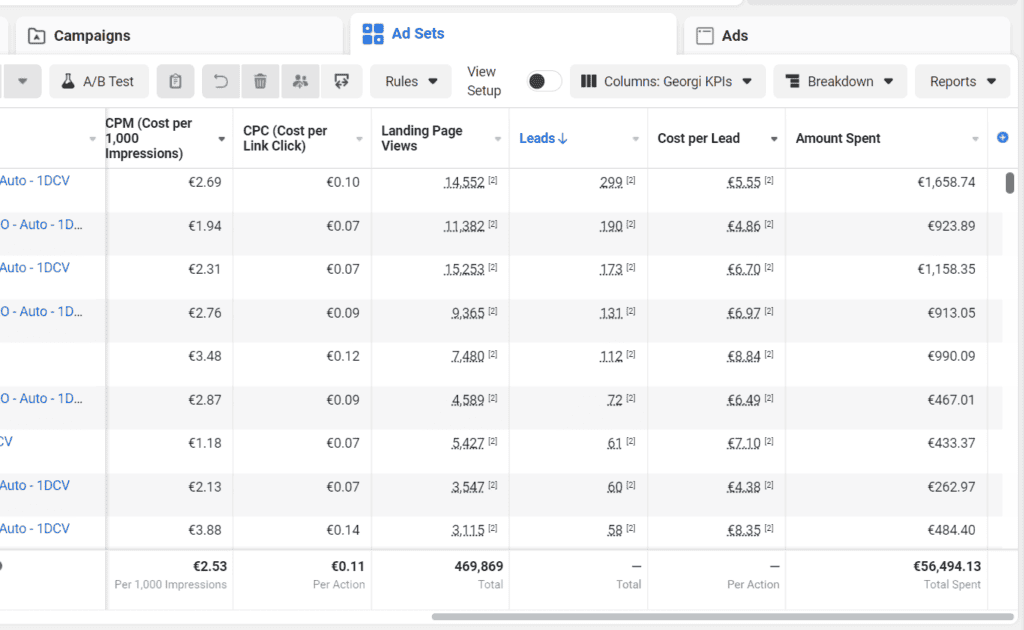Image resolution: width=1024 pixels, height=630 pixels.
Task: Click the trash delete icon
Action: (261, 82)
